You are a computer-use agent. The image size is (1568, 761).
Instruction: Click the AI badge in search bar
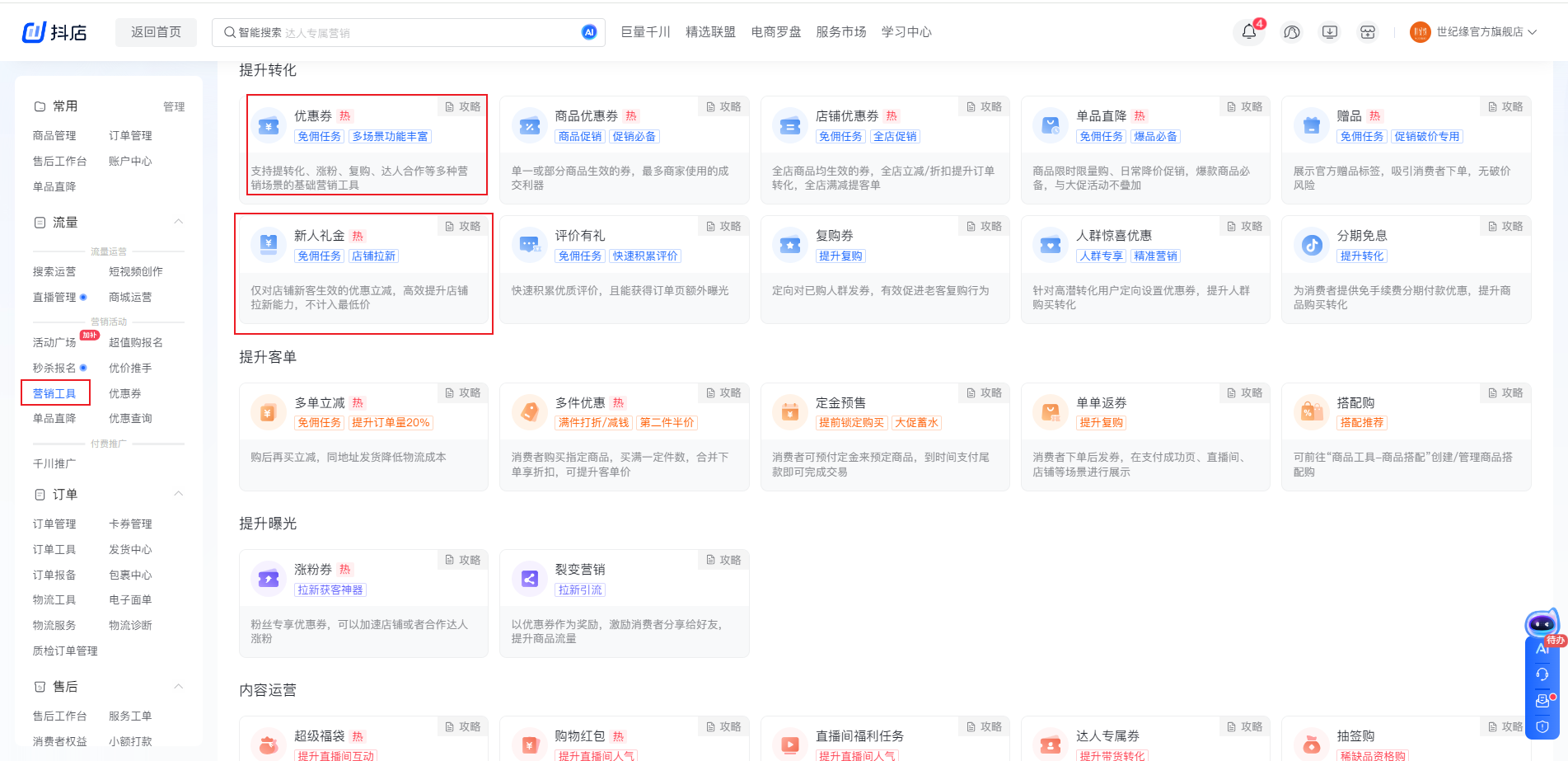[588, 32]
